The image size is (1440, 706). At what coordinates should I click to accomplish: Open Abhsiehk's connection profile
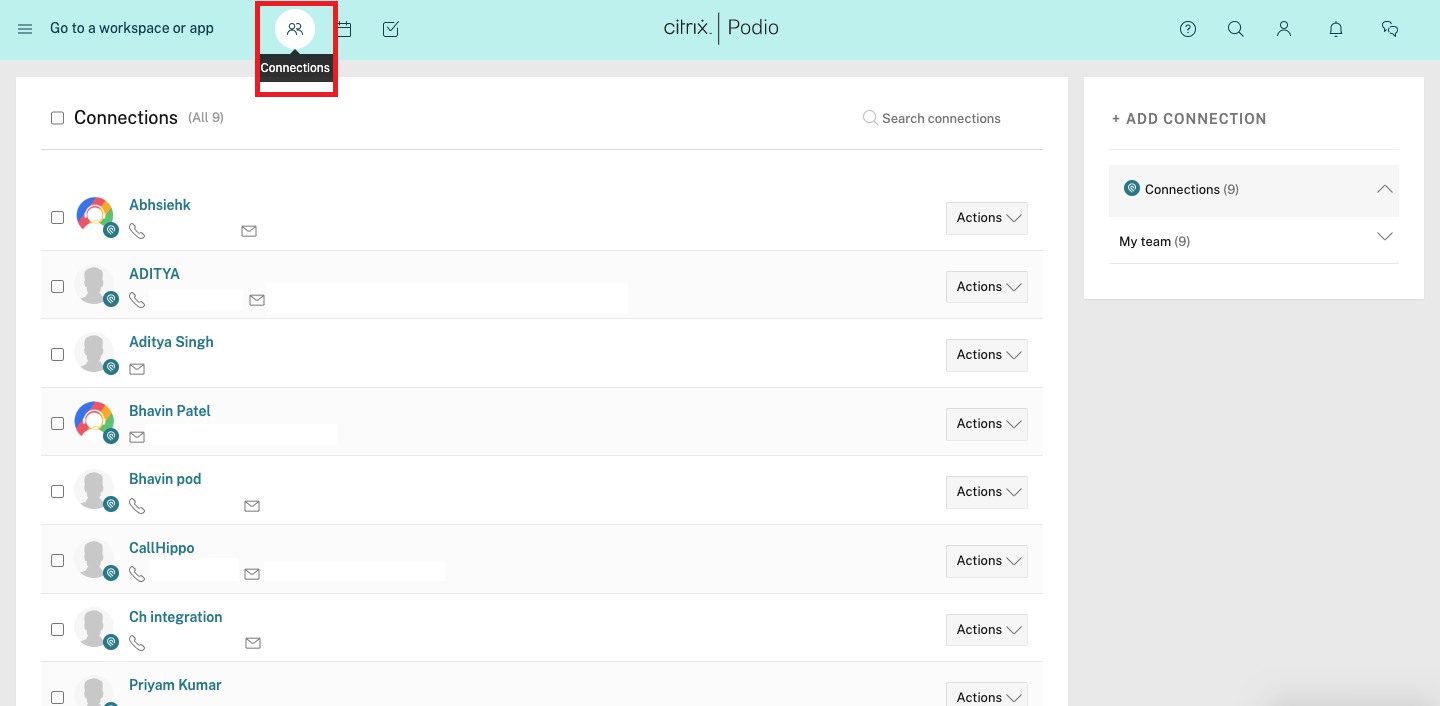coord(160,205)
